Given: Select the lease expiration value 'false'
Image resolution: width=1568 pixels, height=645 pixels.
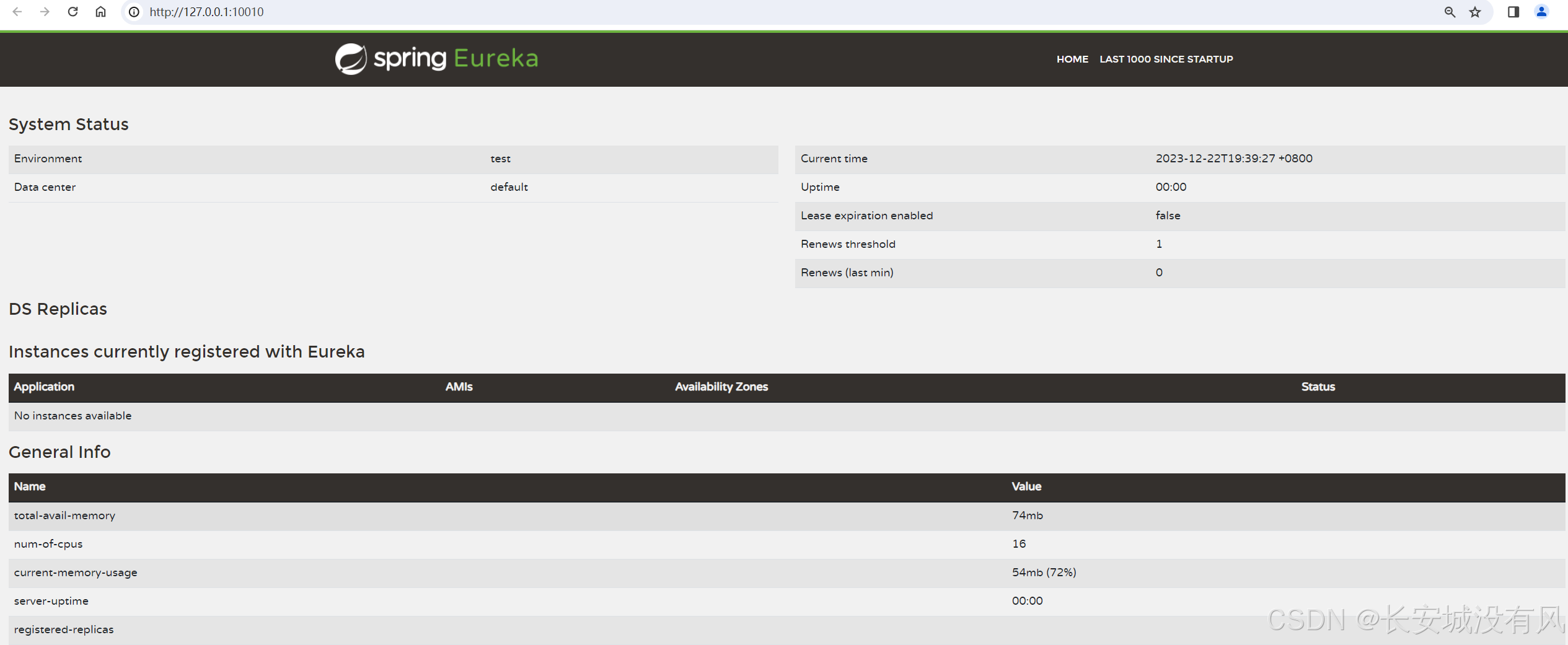Looking at the screenshot, I should [1168, 216].
